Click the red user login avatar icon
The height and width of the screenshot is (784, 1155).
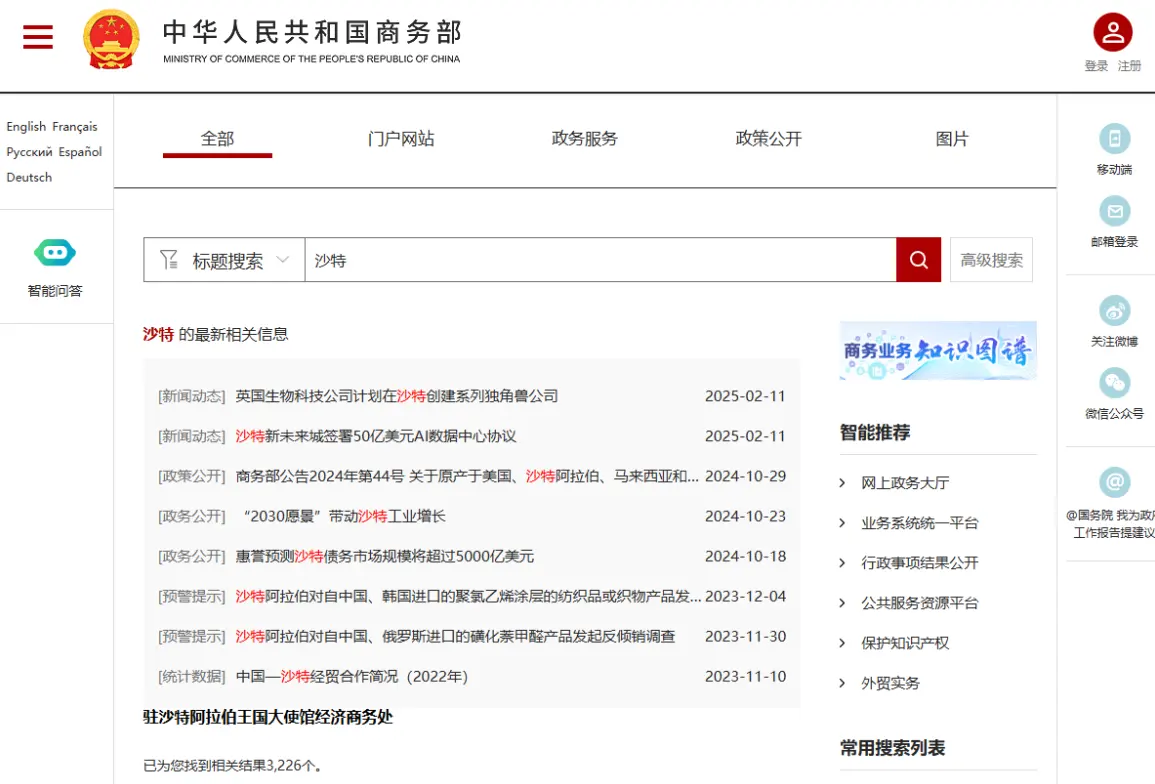pyautogui.click(x=1112, y=32)
